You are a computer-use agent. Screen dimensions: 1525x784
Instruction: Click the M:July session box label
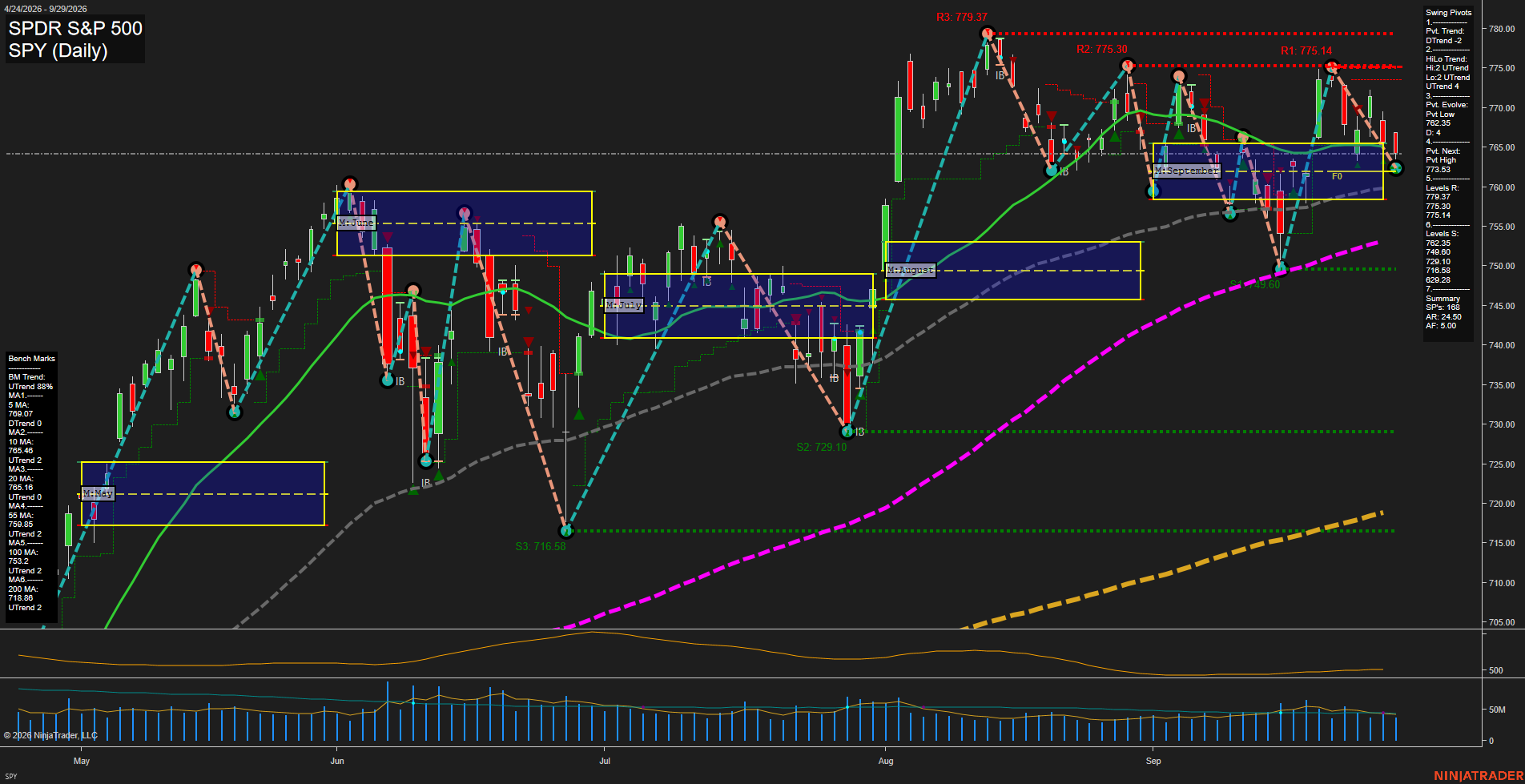click(x=624, y=305)
